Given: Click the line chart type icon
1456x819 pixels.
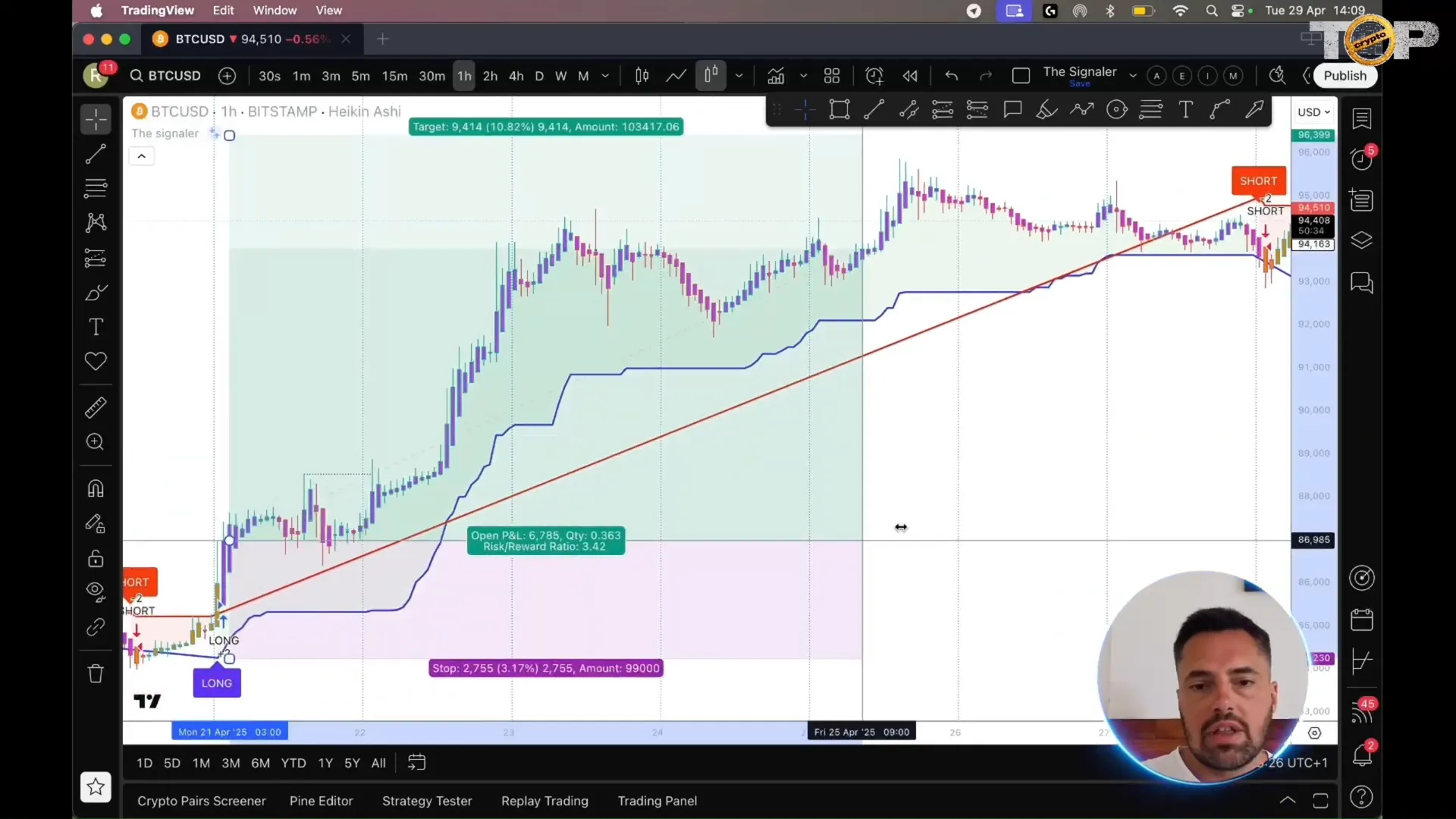Looking at the screenshot, I should 676,76.
